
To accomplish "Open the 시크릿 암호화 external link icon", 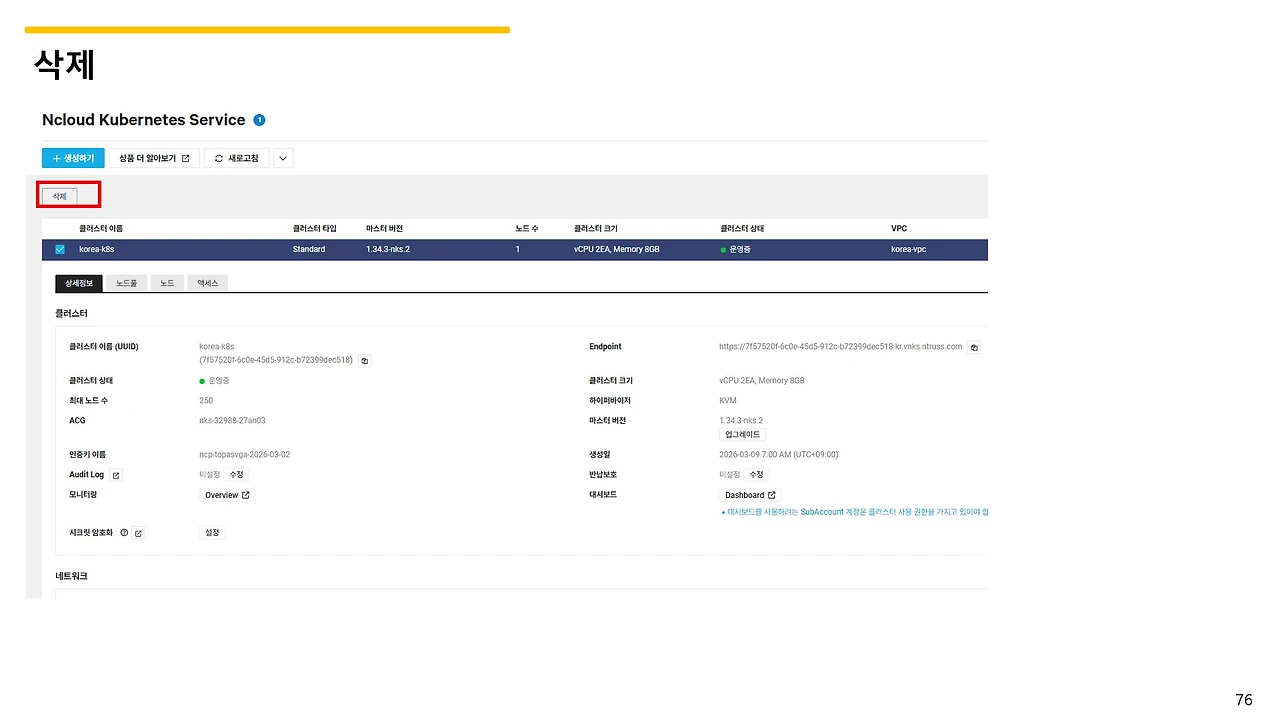I will 138,533.
